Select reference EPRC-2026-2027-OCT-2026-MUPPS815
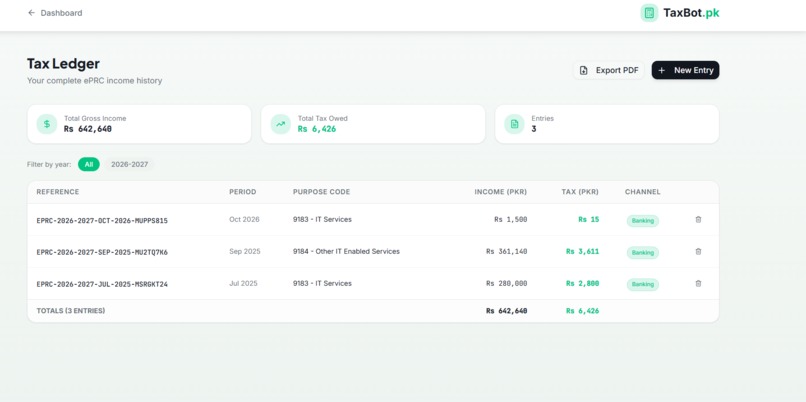 102,221
